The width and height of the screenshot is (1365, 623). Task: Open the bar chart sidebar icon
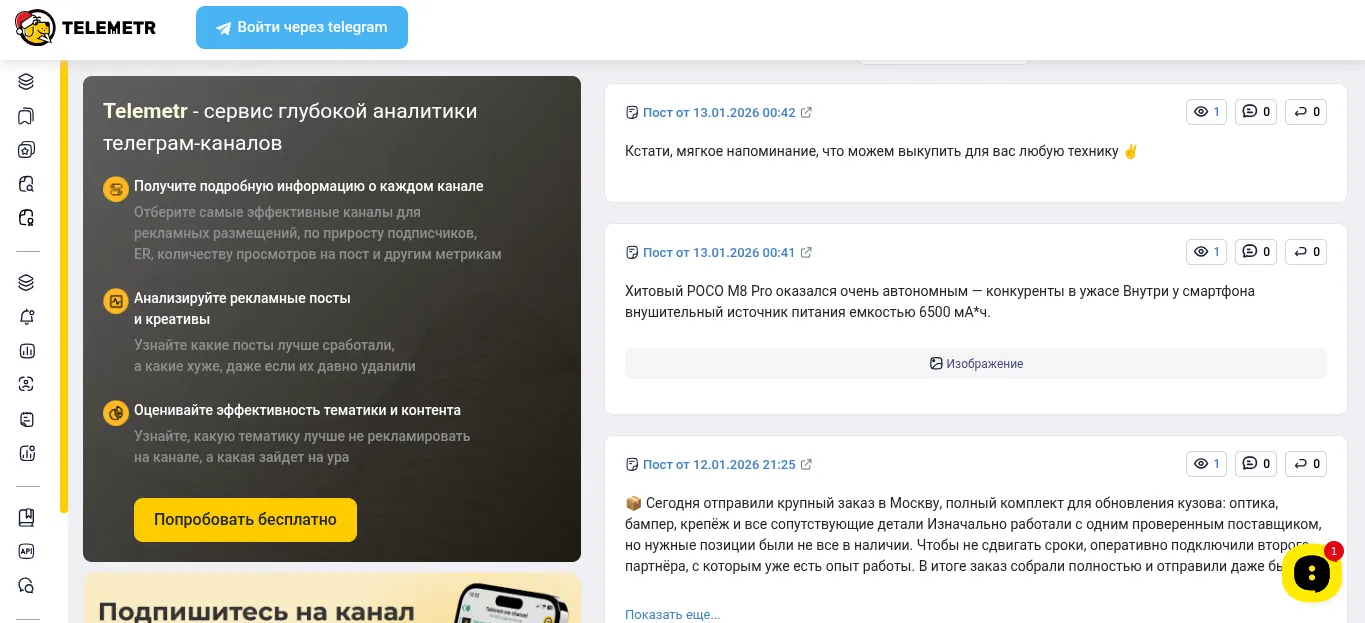(x=27, y=351)
